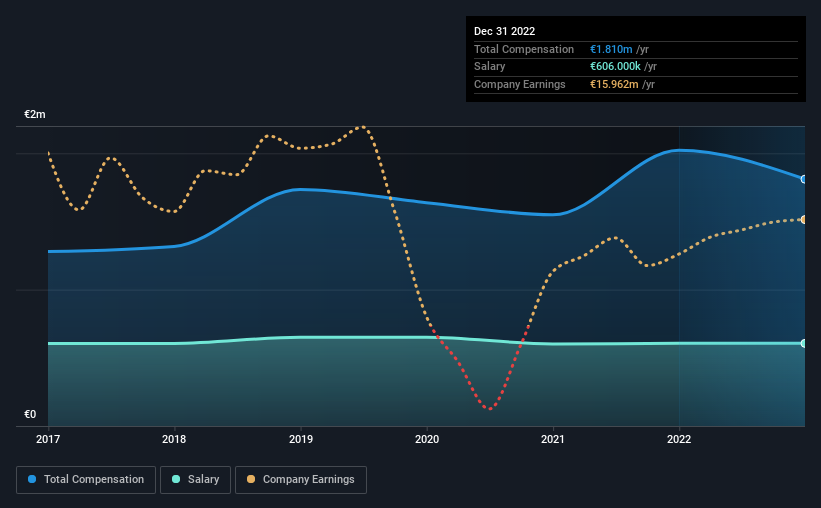Click the €2m y-axis label
This screenshot has height=508, width=821.
(x=35, y=114)
